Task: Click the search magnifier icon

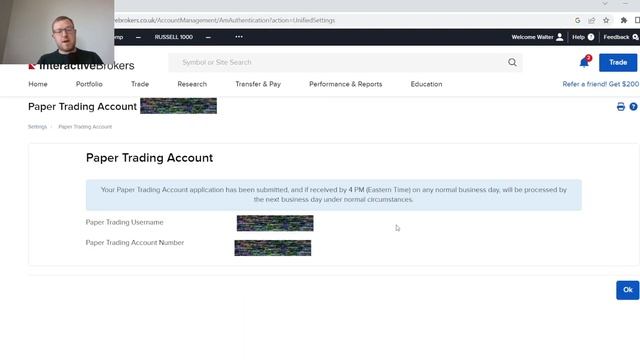Action: [x=512, y=62]
